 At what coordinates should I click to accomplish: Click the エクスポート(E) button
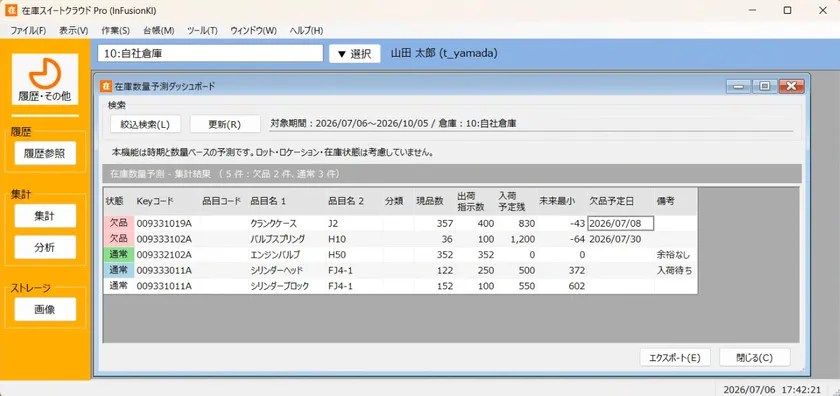[x=675, y=358]
